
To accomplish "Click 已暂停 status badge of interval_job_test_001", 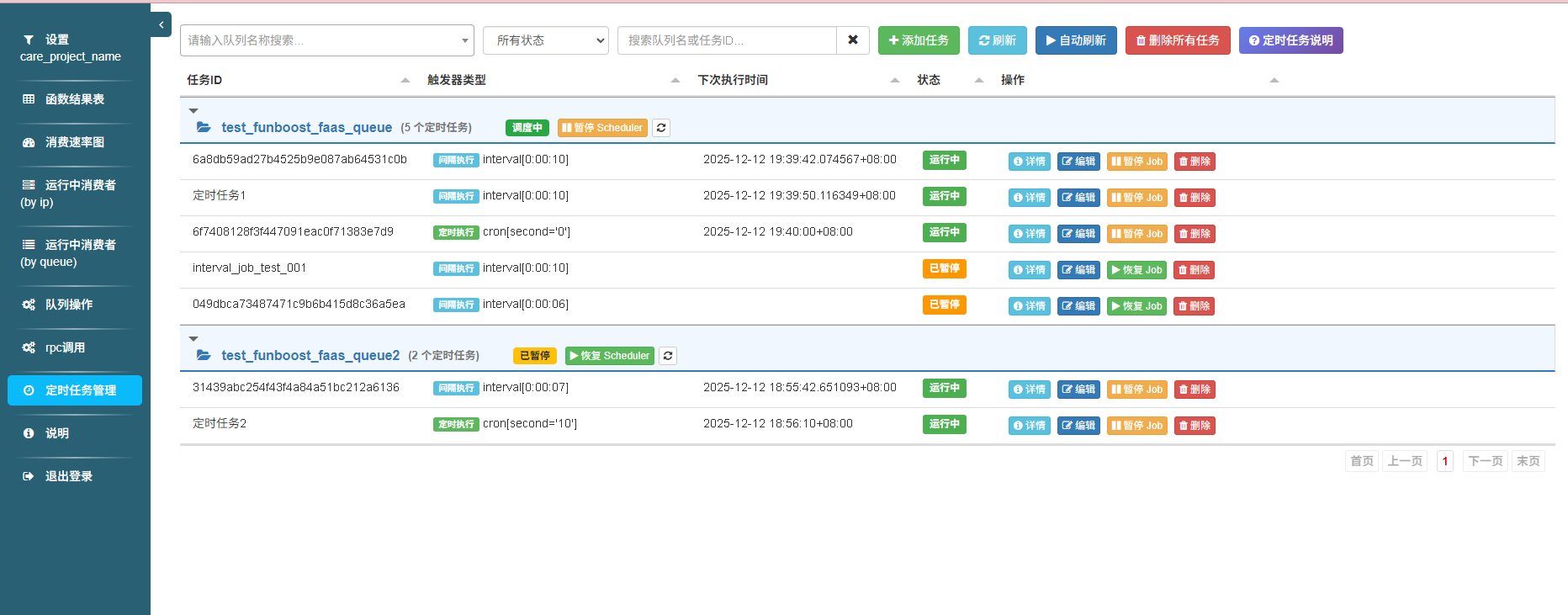I will click(x=945, y=268).
